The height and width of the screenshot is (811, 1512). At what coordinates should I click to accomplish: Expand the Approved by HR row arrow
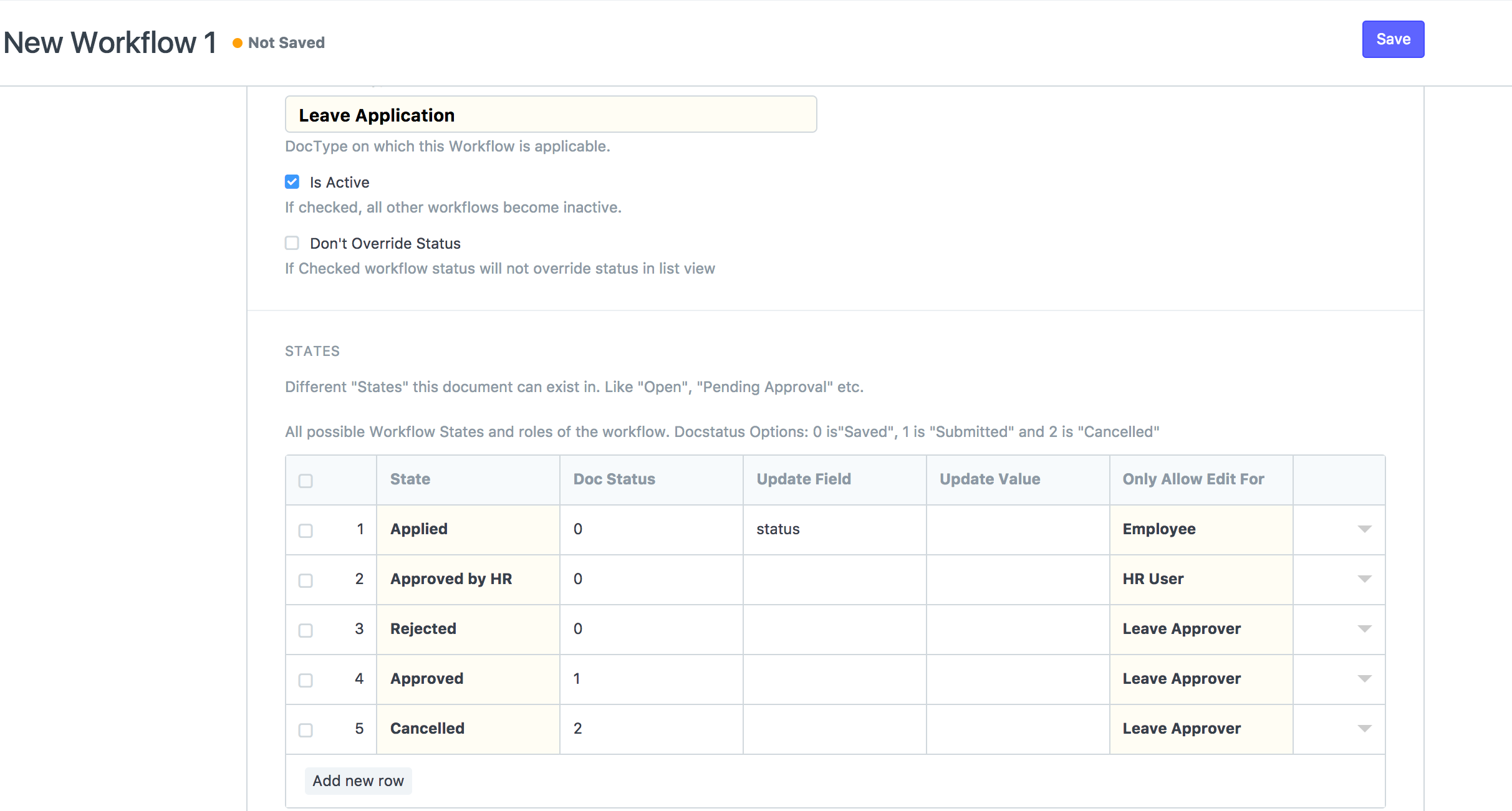[1364, 579]
